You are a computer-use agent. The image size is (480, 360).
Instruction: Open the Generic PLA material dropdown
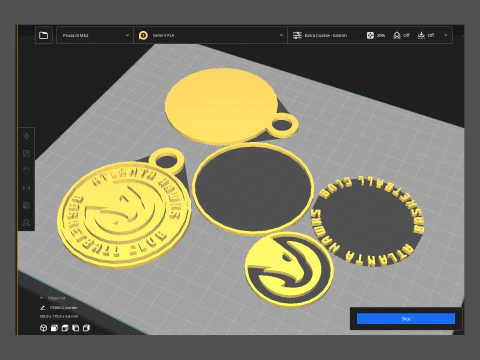coord(211,35)
